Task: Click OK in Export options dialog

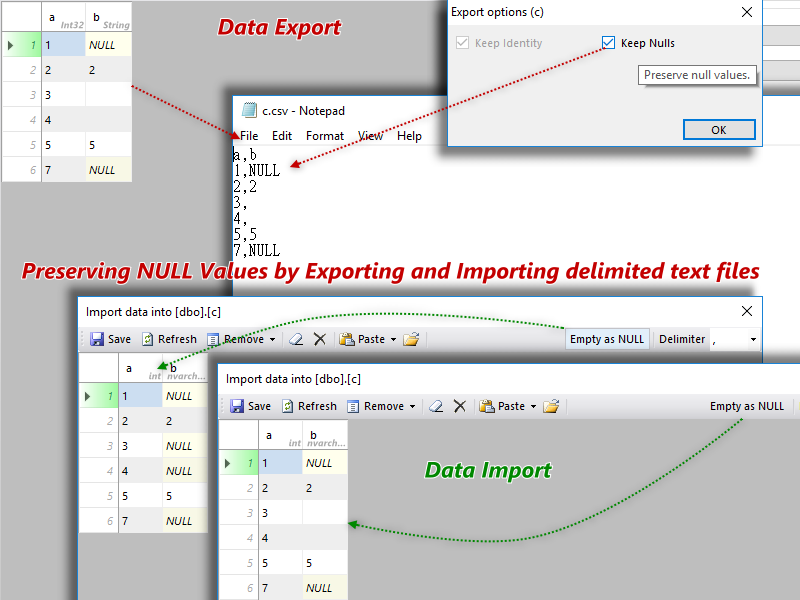Action: (x=719, y=130)
